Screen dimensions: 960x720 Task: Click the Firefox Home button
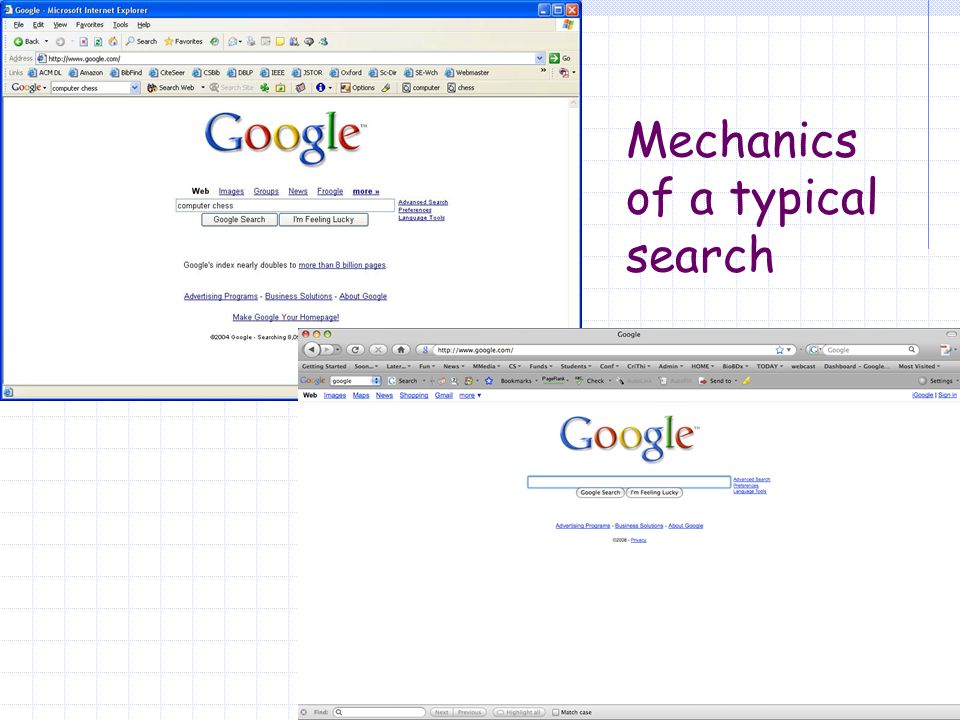click(401, 350)
